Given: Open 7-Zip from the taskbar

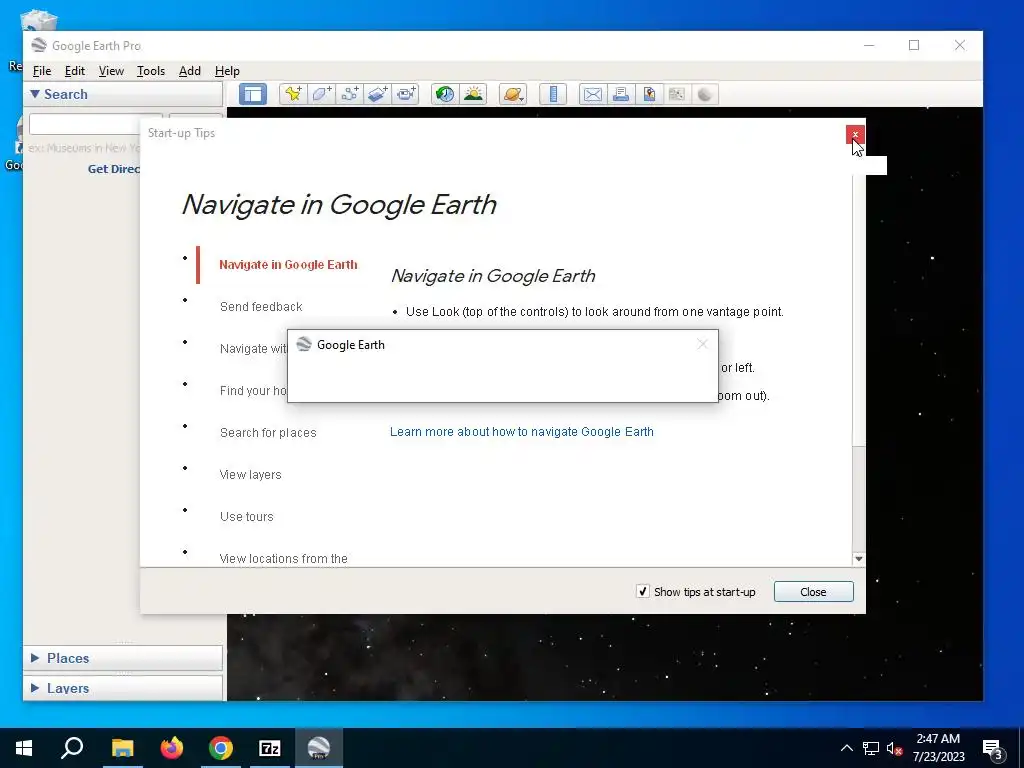Looking at the screenshot, I should pos(270,748).
